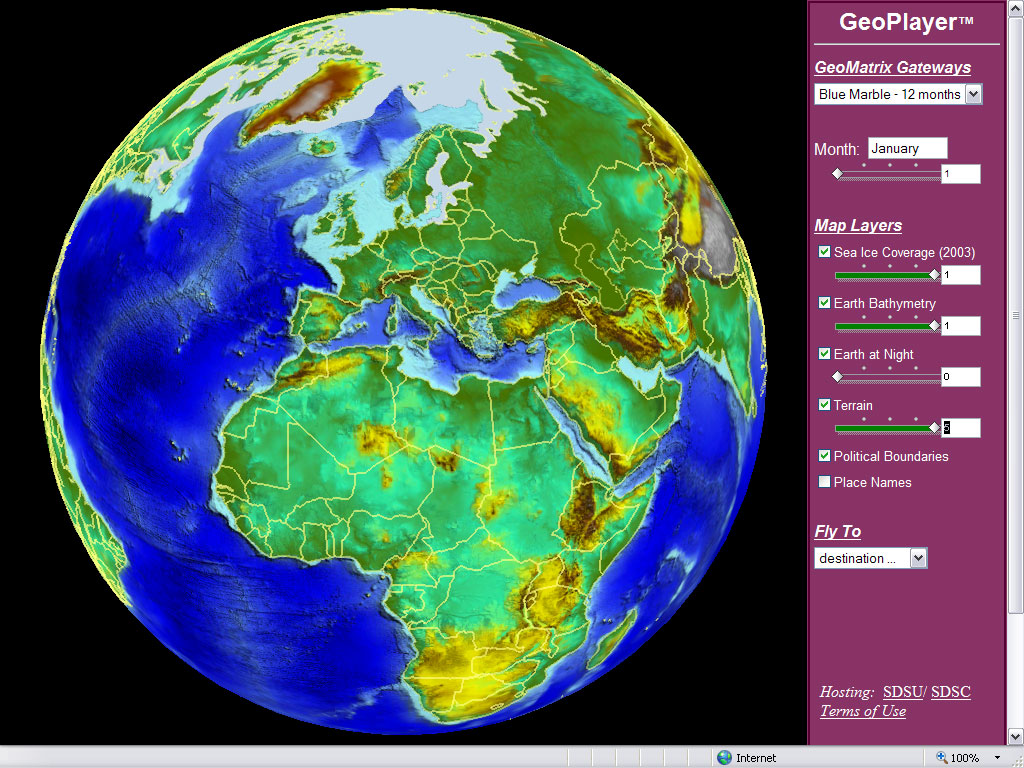
Task: Click the Sea Ice Coverage opacity slider handle
Action: coord(935,275)
